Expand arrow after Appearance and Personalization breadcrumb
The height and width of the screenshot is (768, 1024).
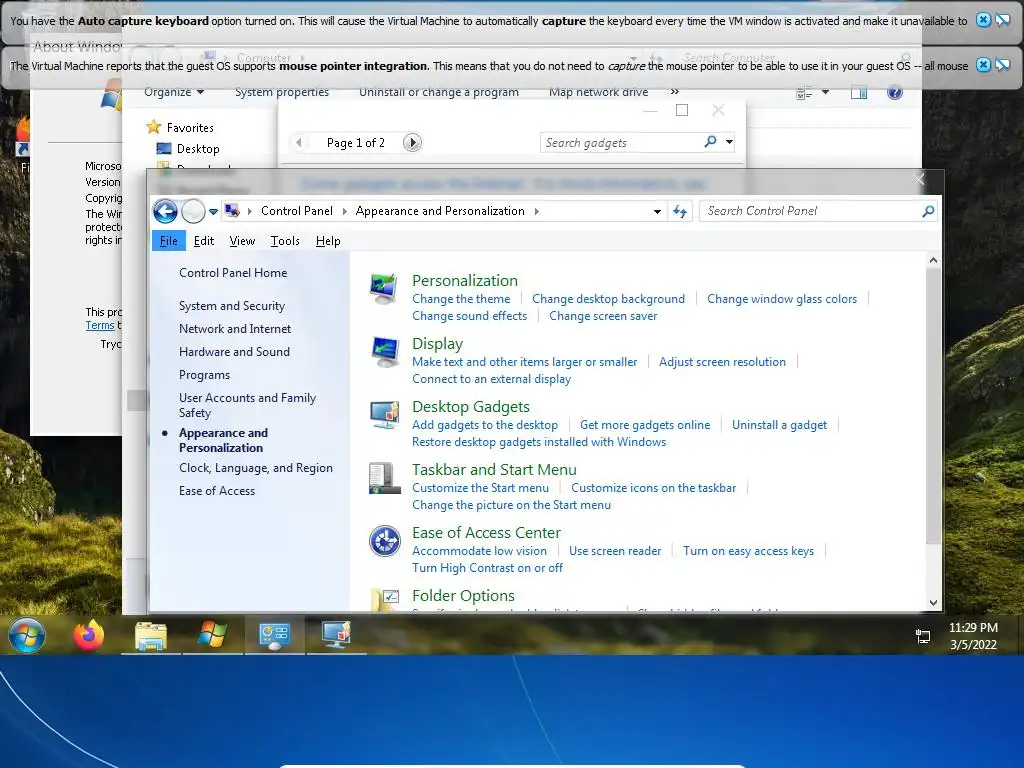point(536,211)
